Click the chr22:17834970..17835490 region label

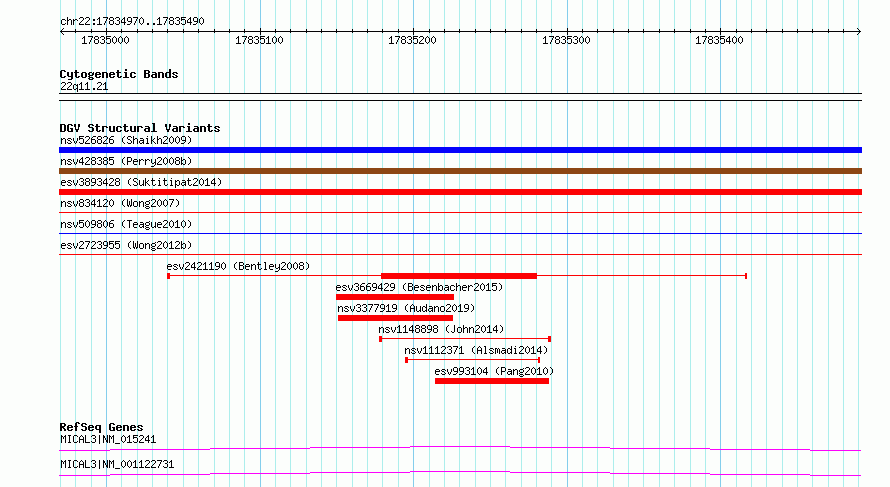coord(132,22)
